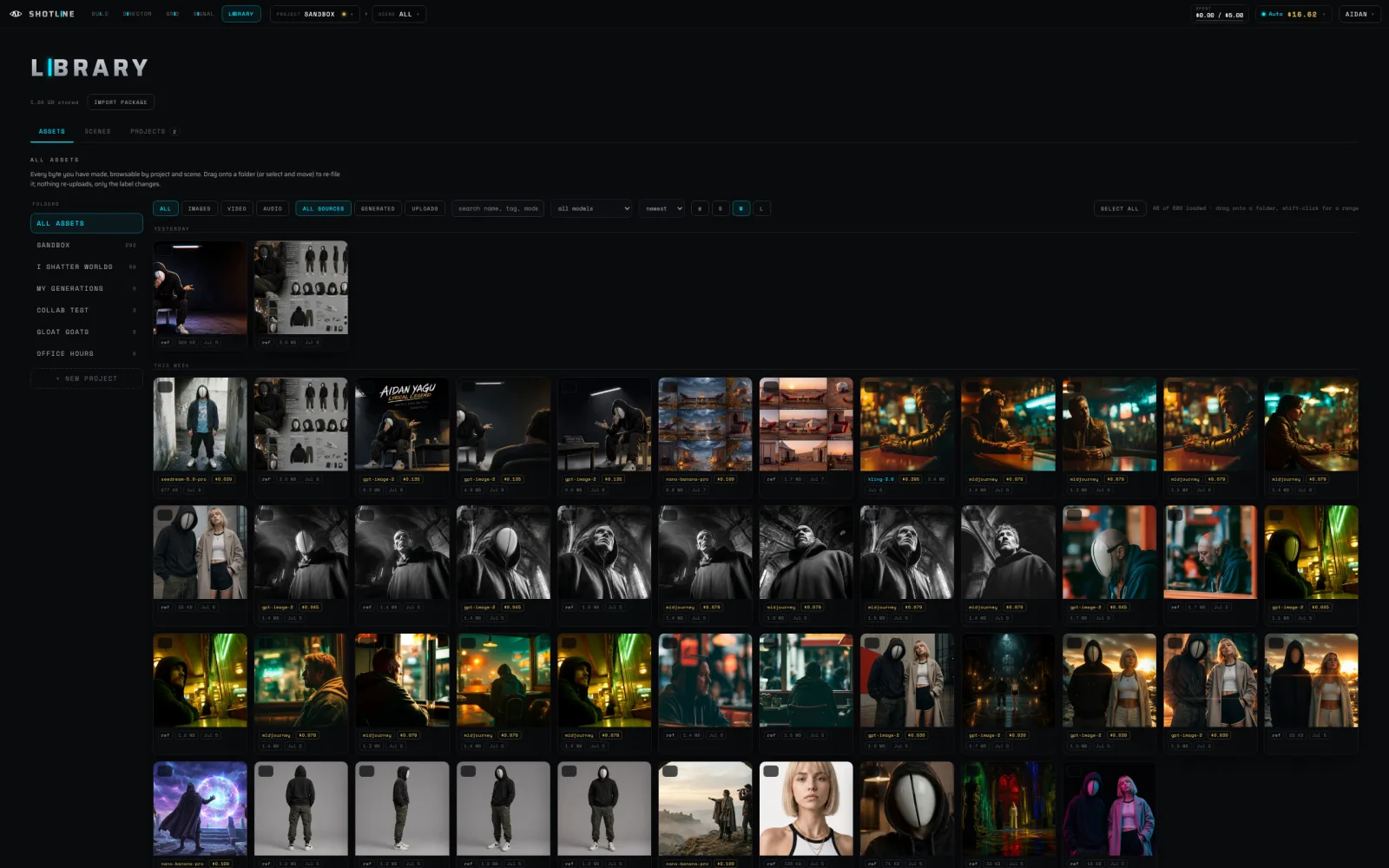Select the ASSETS sub-tab
Screen dimensions: 1389x868
[x=52, y=132]
